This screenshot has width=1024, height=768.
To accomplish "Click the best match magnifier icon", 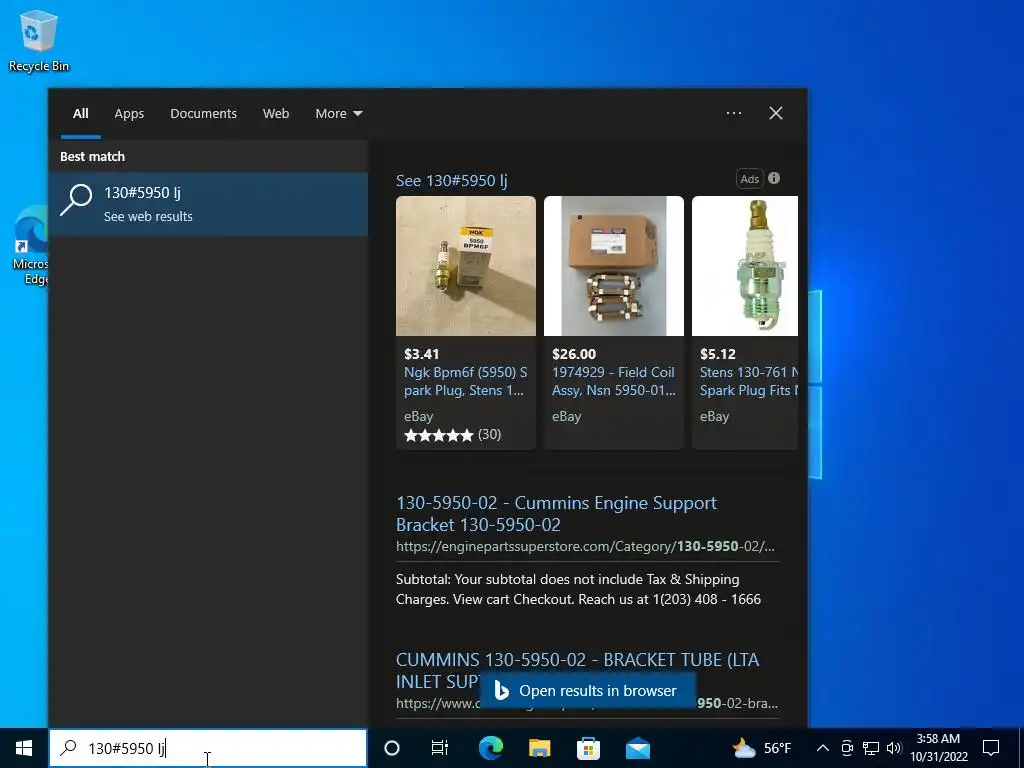I will coord(76,199).
